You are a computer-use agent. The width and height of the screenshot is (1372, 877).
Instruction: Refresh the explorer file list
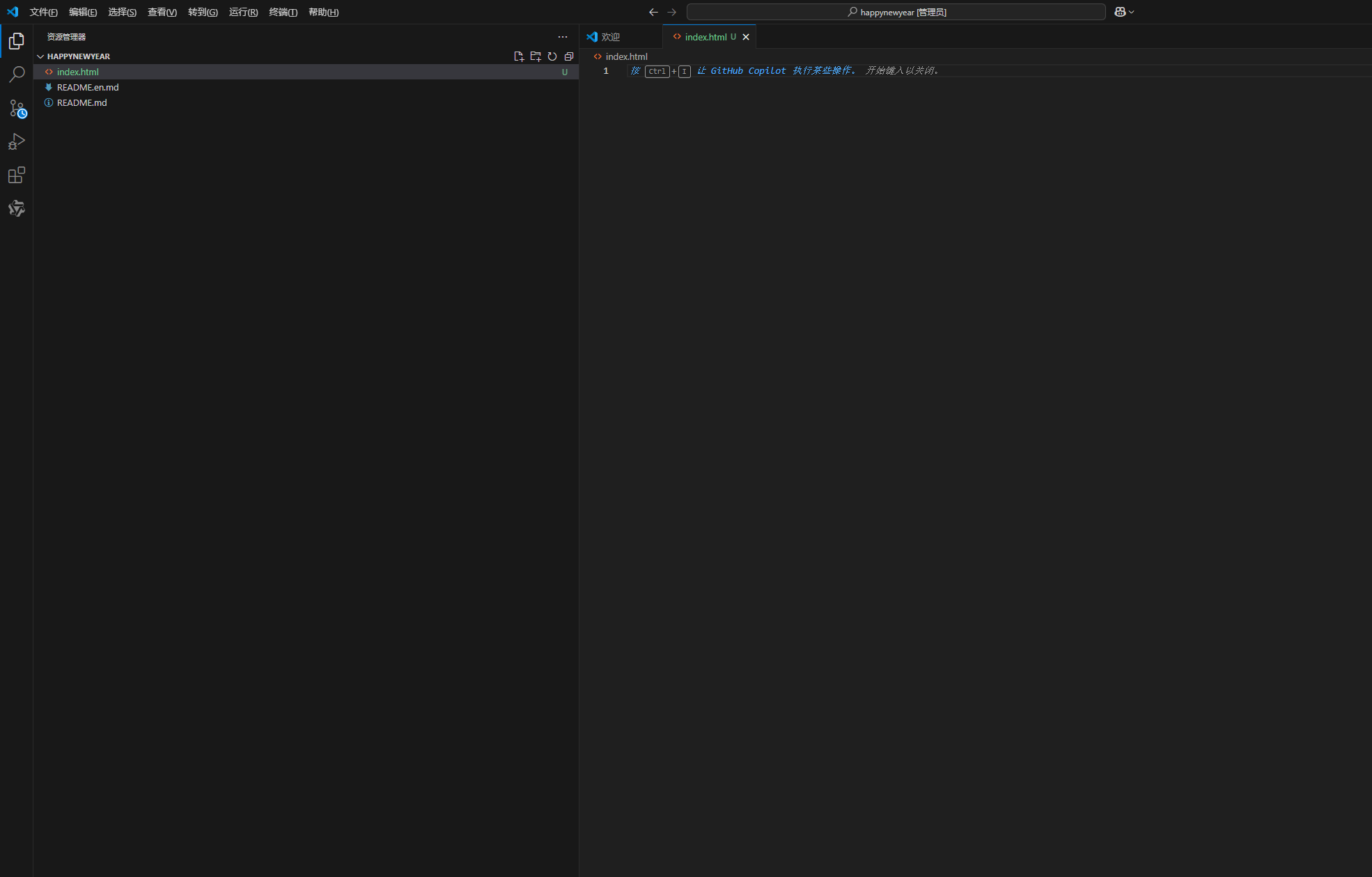pyautogui.click(x=552, y=56)
